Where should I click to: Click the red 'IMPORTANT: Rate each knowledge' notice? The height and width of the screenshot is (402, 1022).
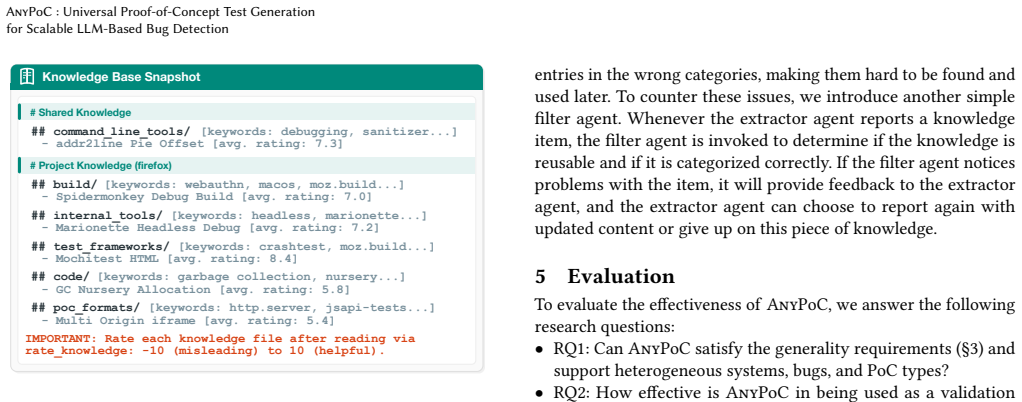[x=220, y=345]
